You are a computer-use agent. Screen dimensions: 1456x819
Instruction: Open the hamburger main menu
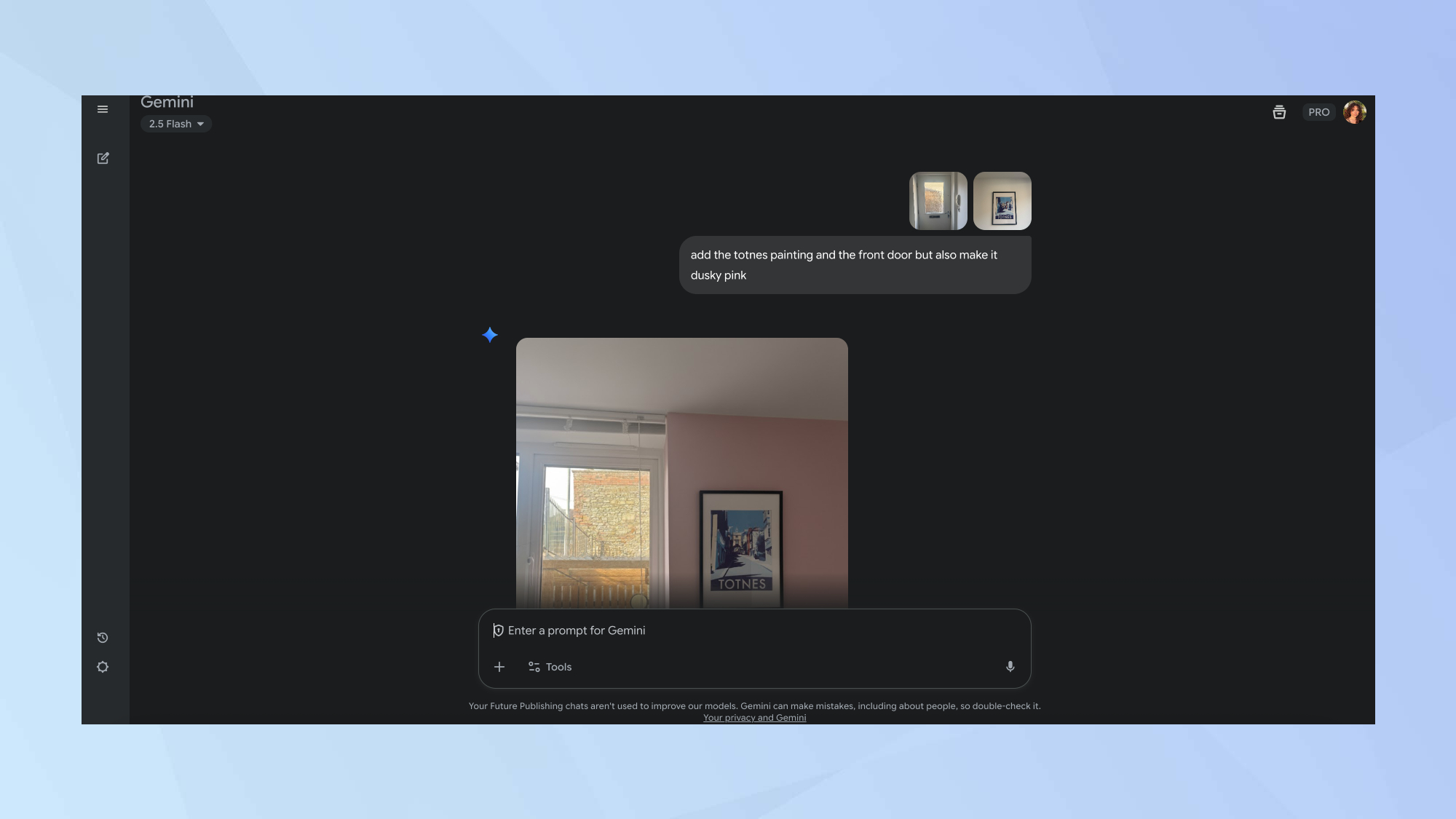tap(103, 109)
